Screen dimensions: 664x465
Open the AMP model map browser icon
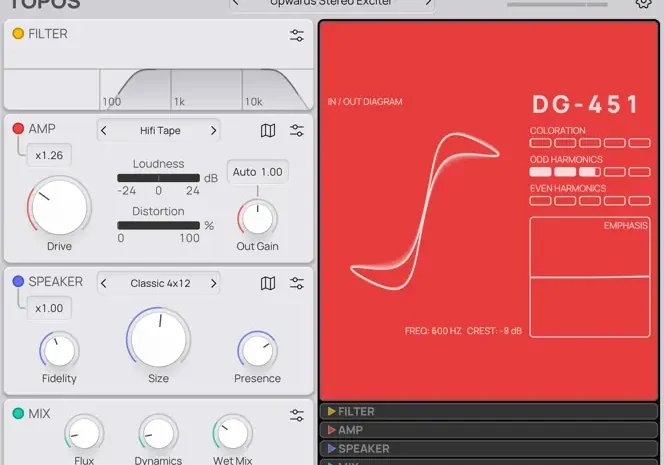(268, 130)
